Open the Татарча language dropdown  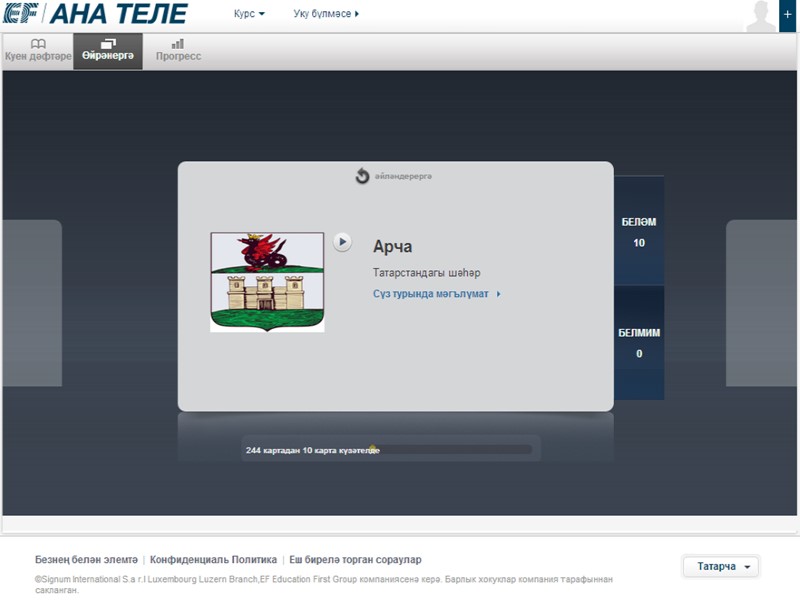click(721, 566)
